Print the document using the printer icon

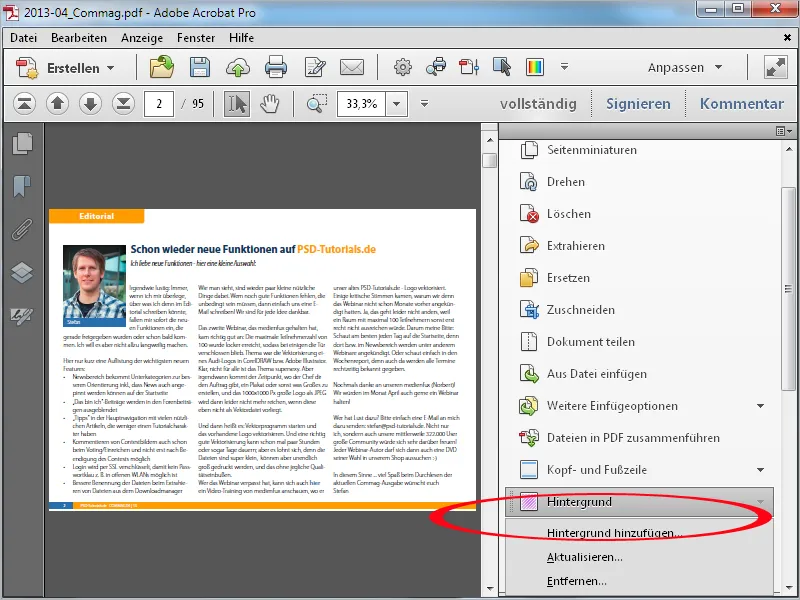[276, 67]
